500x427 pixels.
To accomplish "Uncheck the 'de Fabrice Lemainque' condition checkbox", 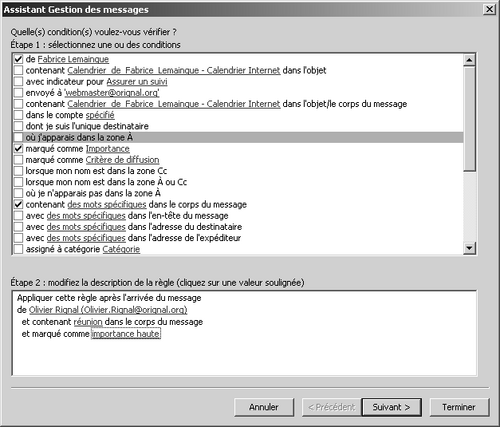I will 18,59.
